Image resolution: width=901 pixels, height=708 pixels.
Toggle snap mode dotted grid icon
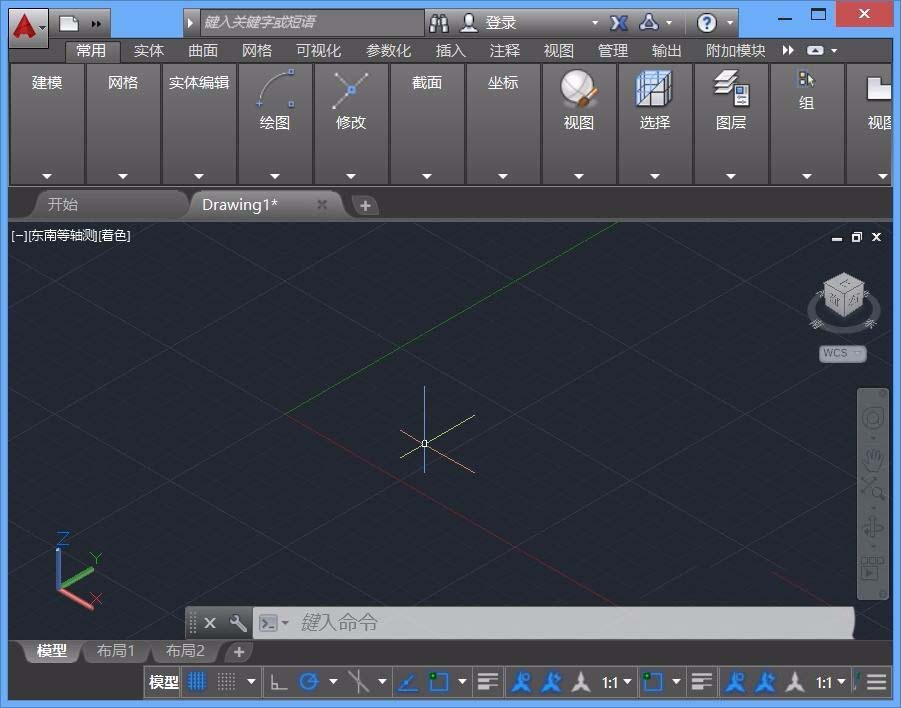[x=226, y=682]
